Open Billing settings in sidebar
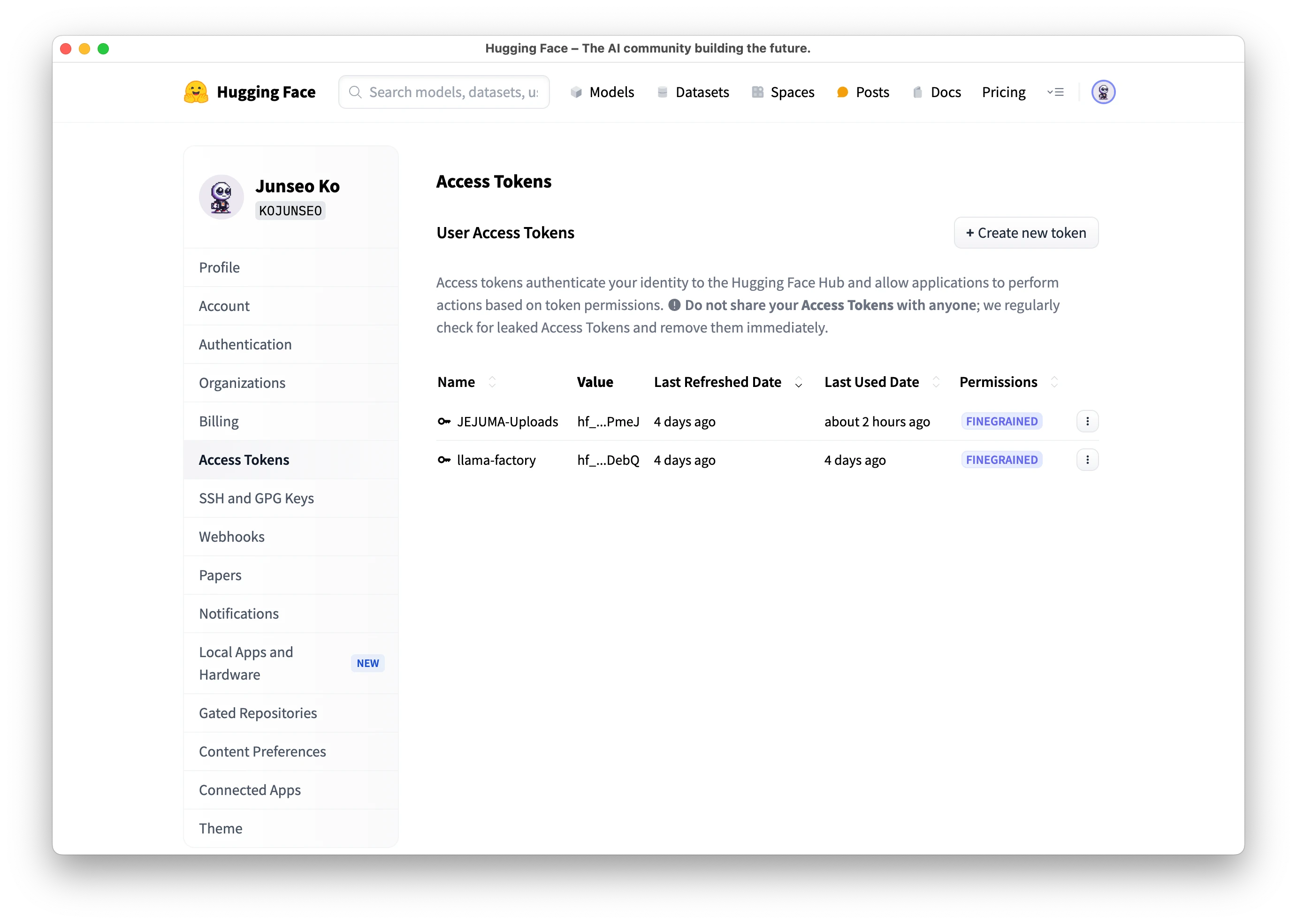This screenshot has height=924, width=1297. 291,422
